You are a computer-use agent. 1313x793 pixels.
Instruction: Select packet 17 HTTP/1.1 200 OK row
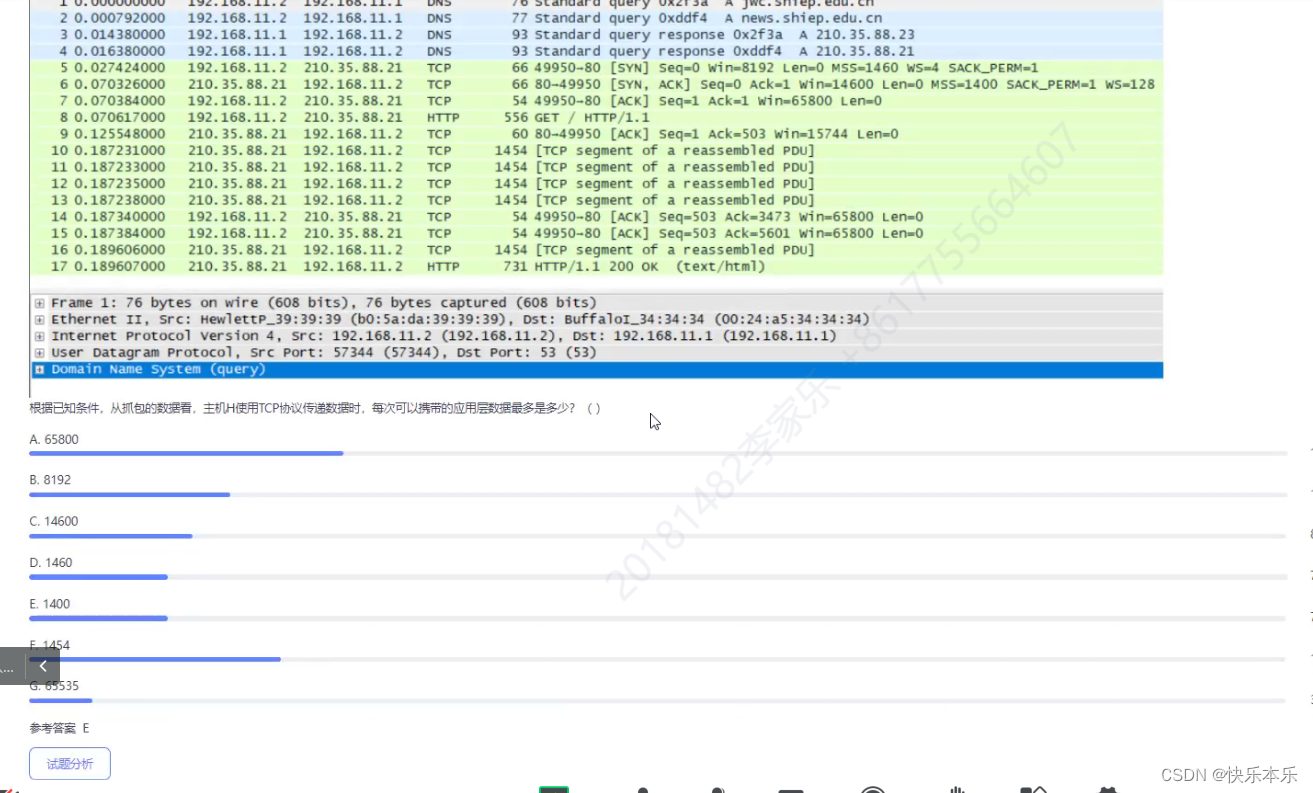coord(596,266)
